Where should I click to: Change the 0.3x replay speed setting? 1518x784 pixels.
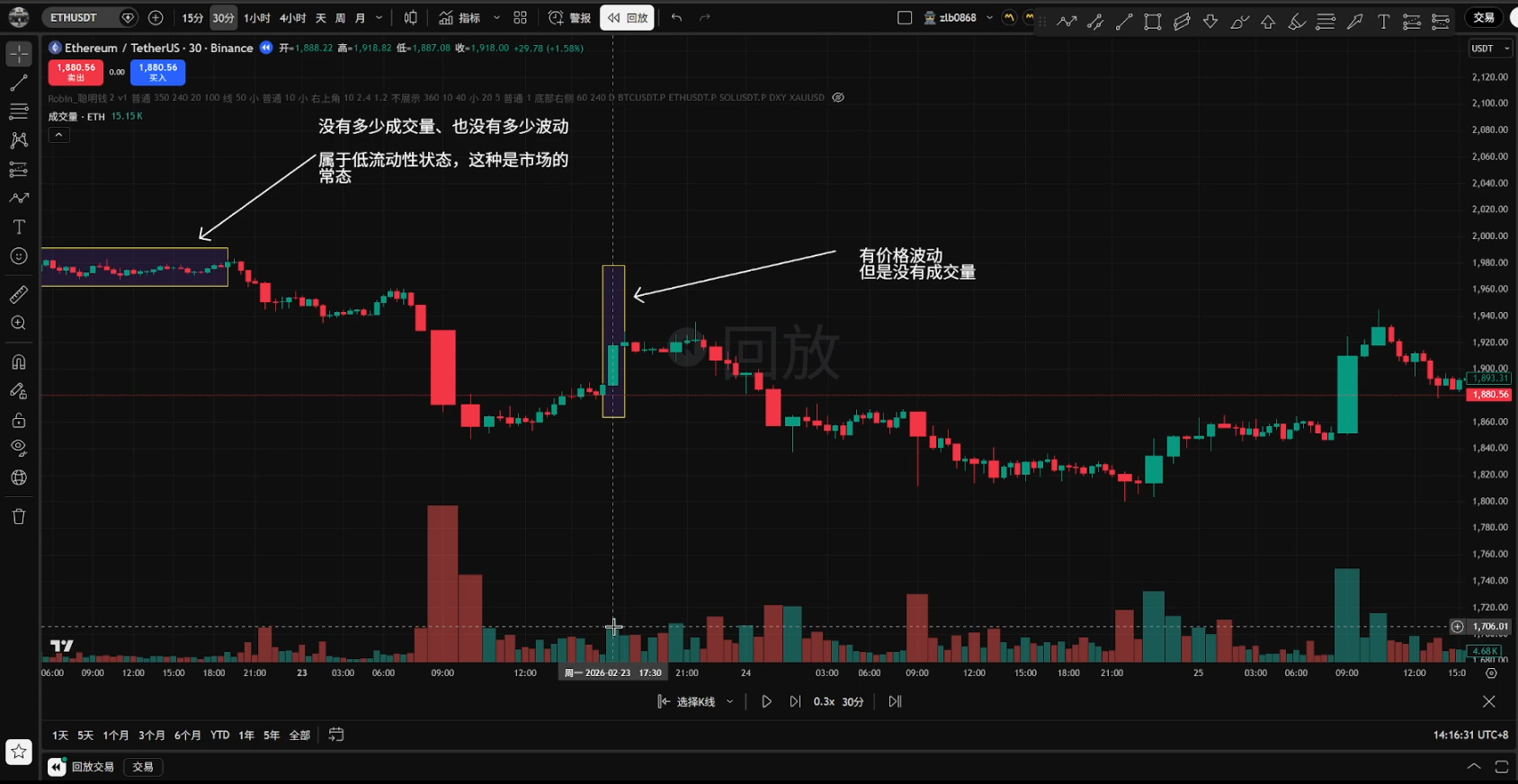pyautogui.click(x=824, y=701)
